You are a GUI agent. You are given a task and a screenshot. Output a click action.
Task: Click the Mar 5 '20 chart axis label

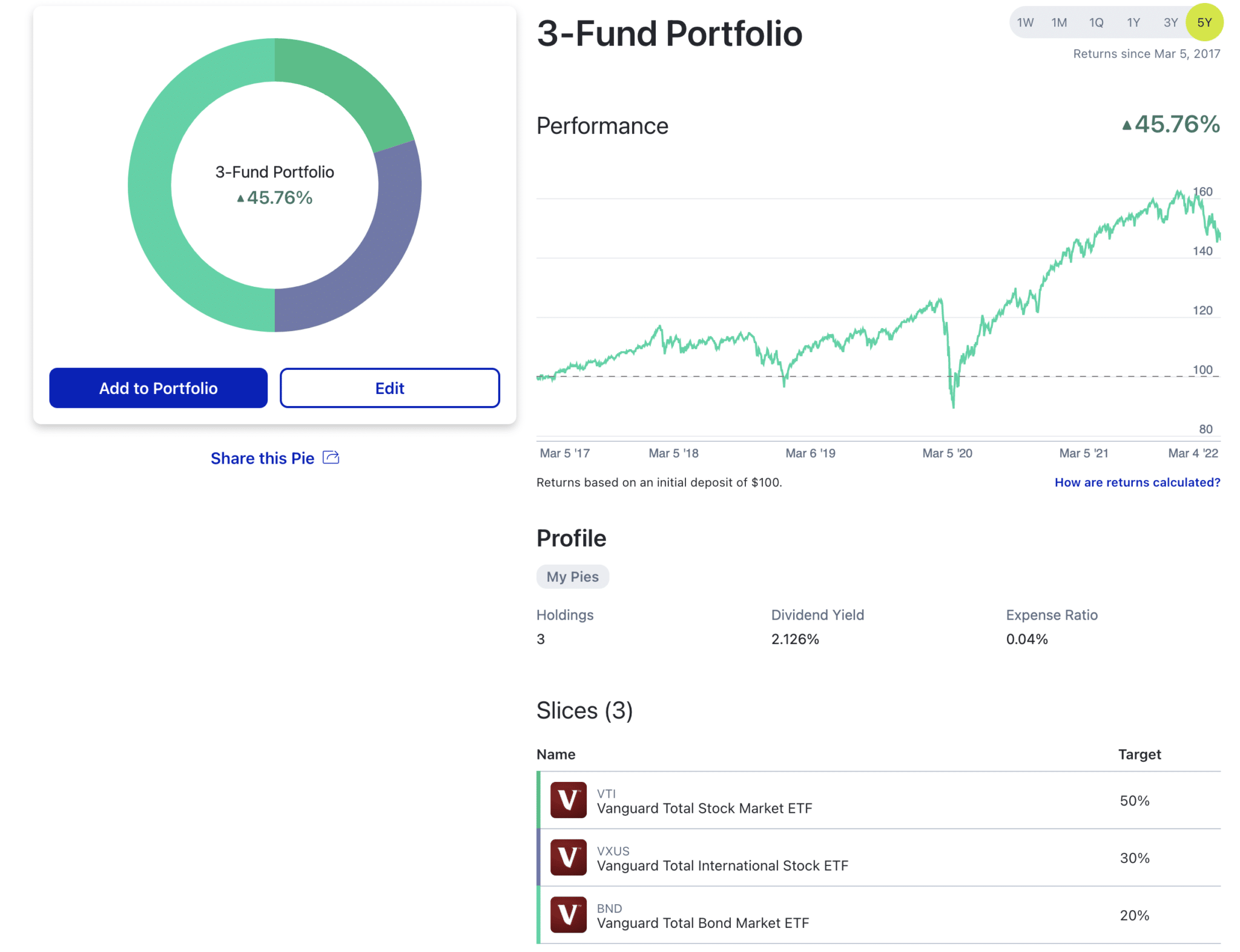(x=947, y=453)
